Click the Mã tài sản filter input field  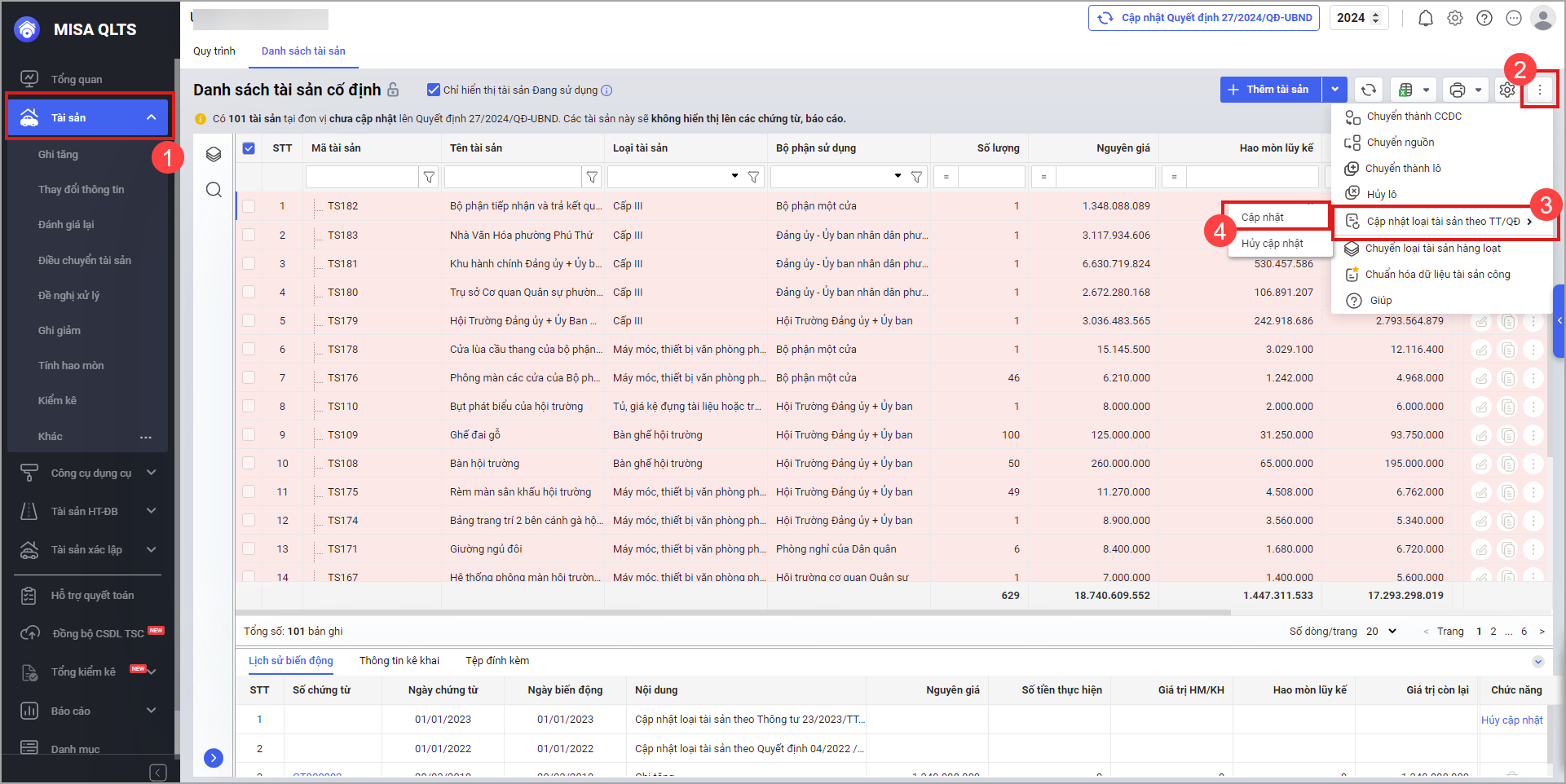tap(361, 177)
